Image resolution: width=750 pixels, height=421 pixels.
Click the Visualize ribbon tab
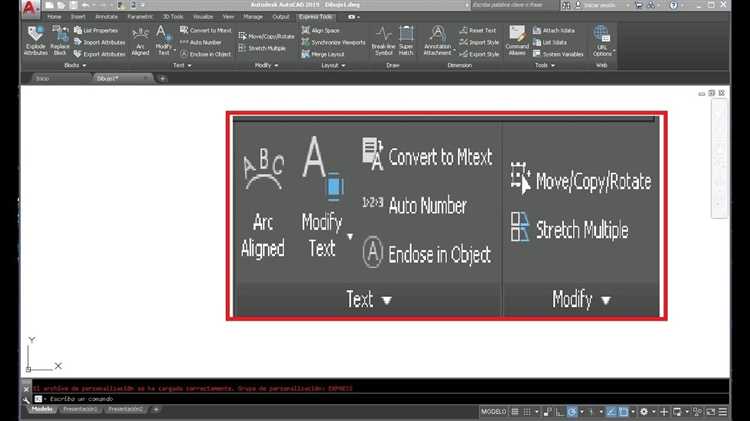click(x=203, y=17)
